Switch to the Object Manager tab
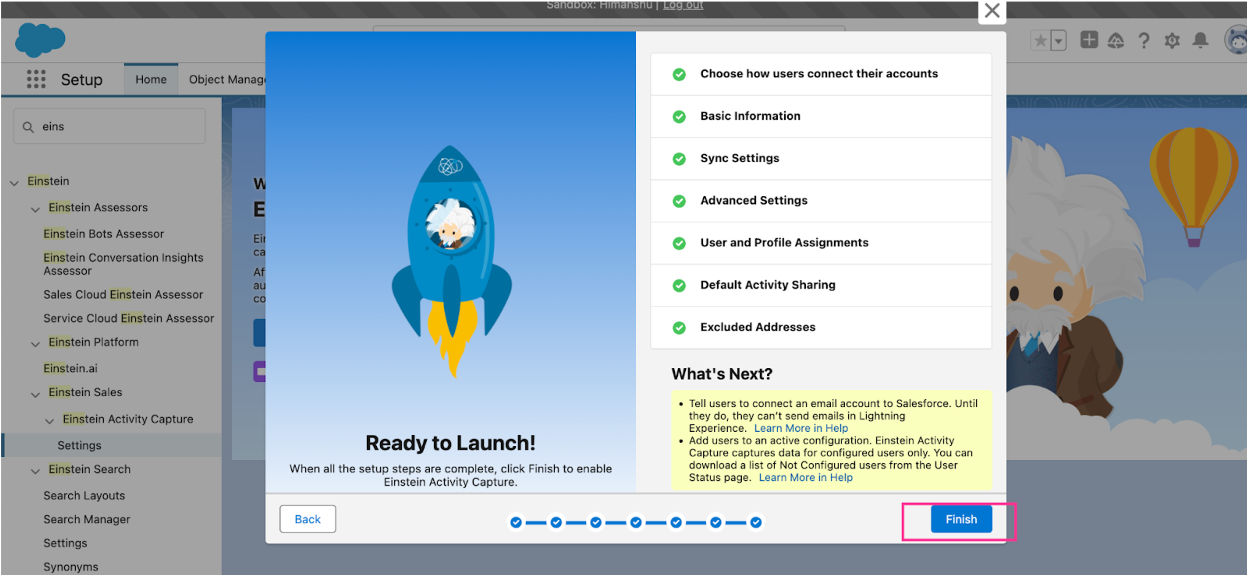 [227, 79]
